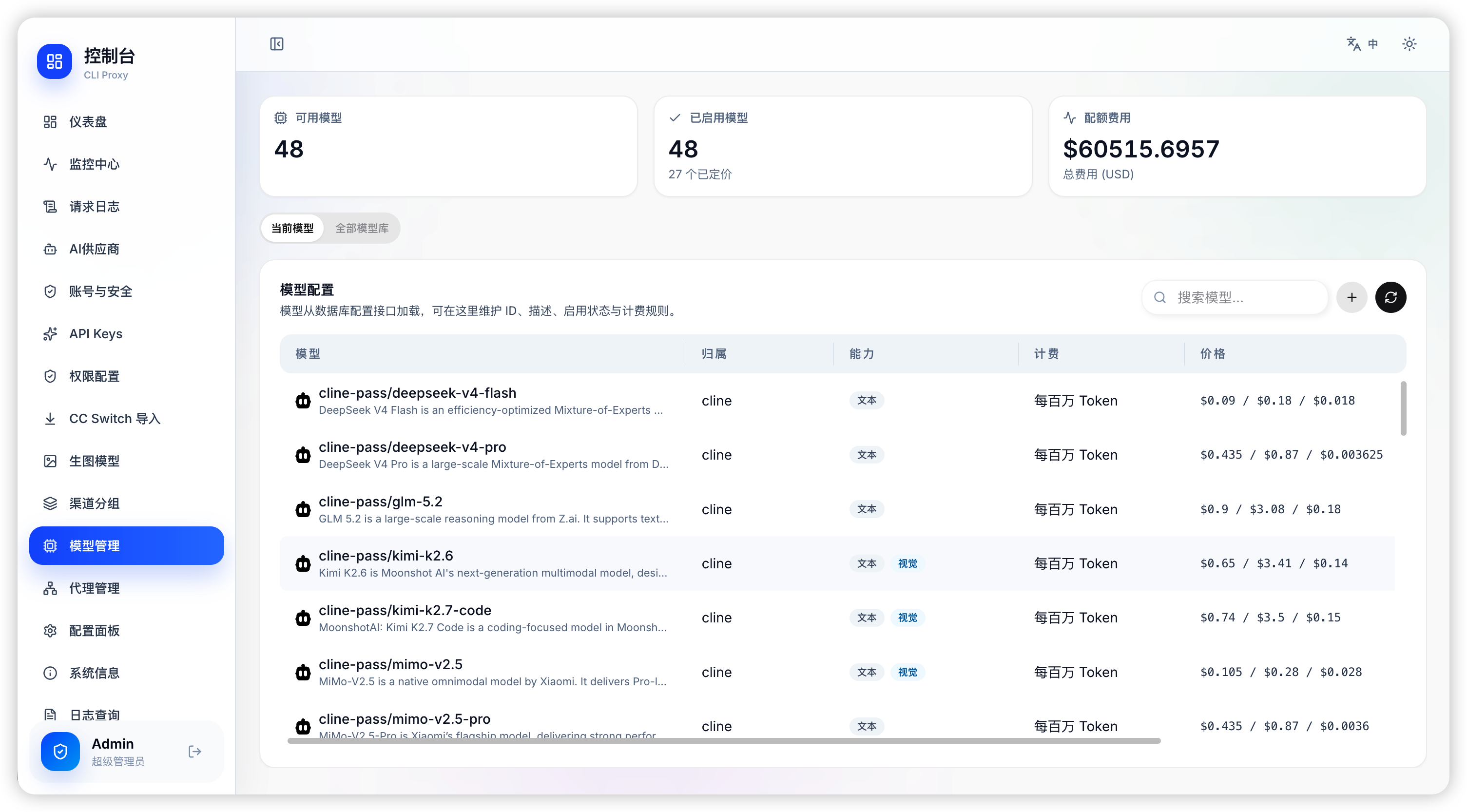The image size is (1467, 812).
Task: Click the Admin 超级管理员 user card
Action: (126, 751)
